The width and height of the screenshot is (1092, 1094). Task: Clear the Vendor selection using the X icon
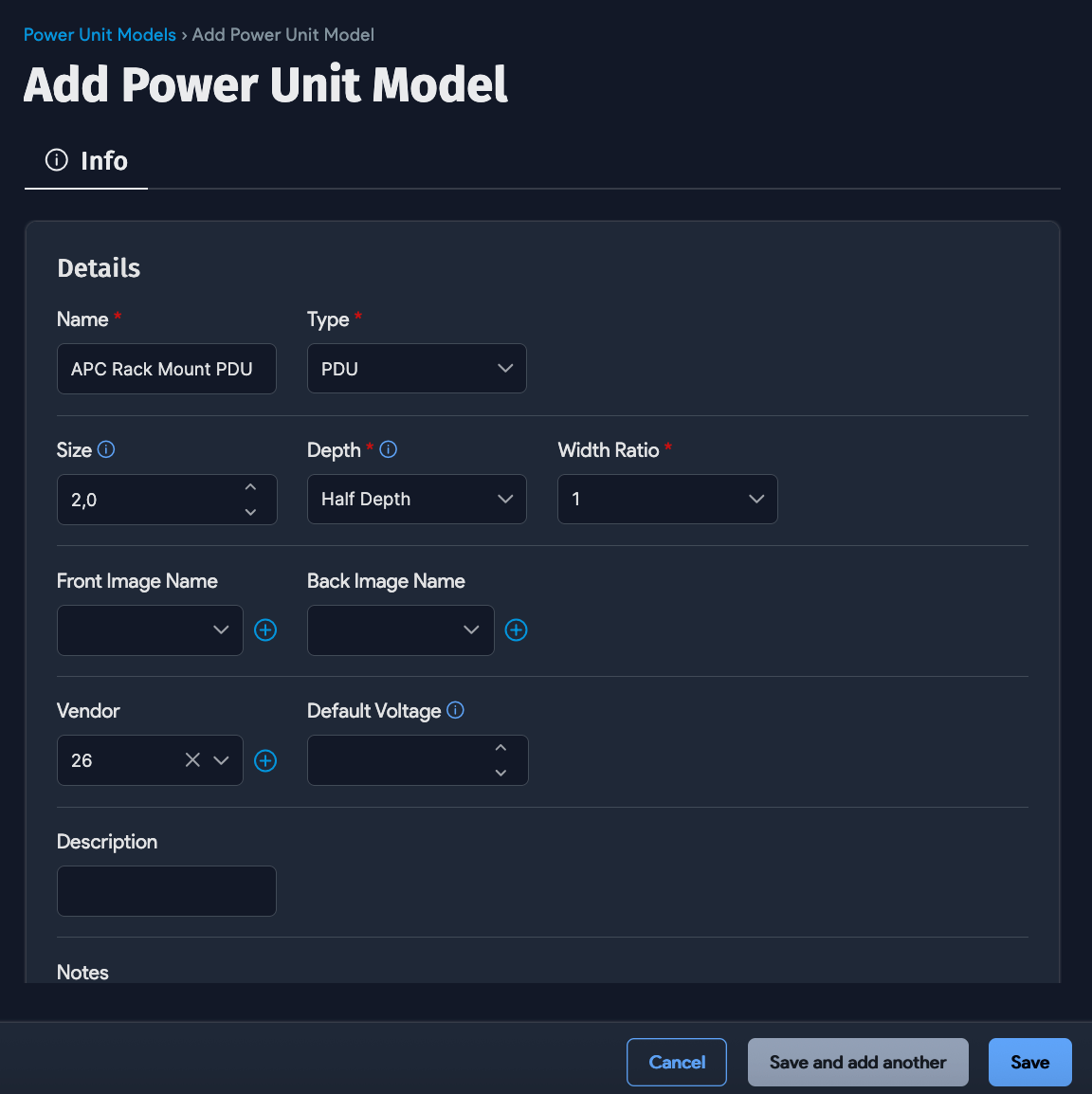(x=192, y=760)
